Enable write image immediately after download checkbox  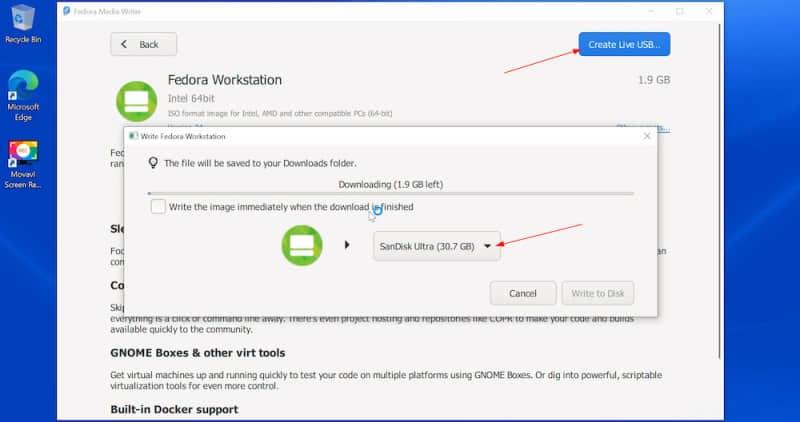[158, 207]
